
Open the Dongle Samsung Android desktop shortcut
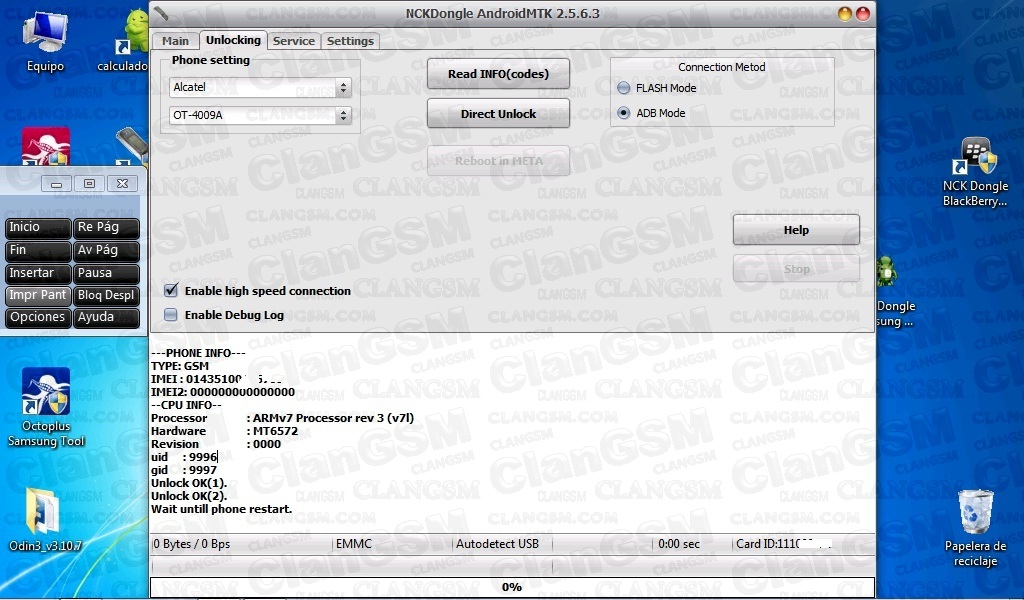(x=894, y=291)
